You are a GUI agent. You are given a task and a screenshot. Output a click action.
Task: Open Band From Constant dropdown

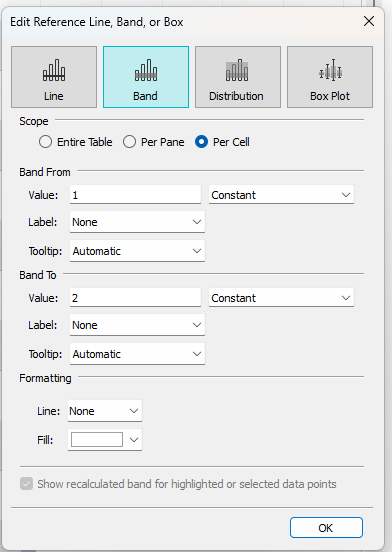pos(281,195)
